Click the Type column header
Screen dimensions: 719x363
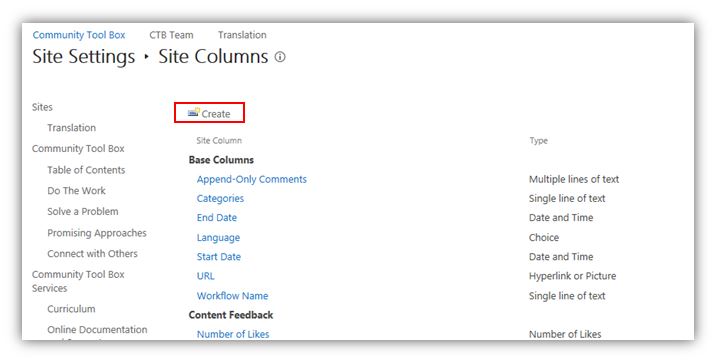[538, 141]
